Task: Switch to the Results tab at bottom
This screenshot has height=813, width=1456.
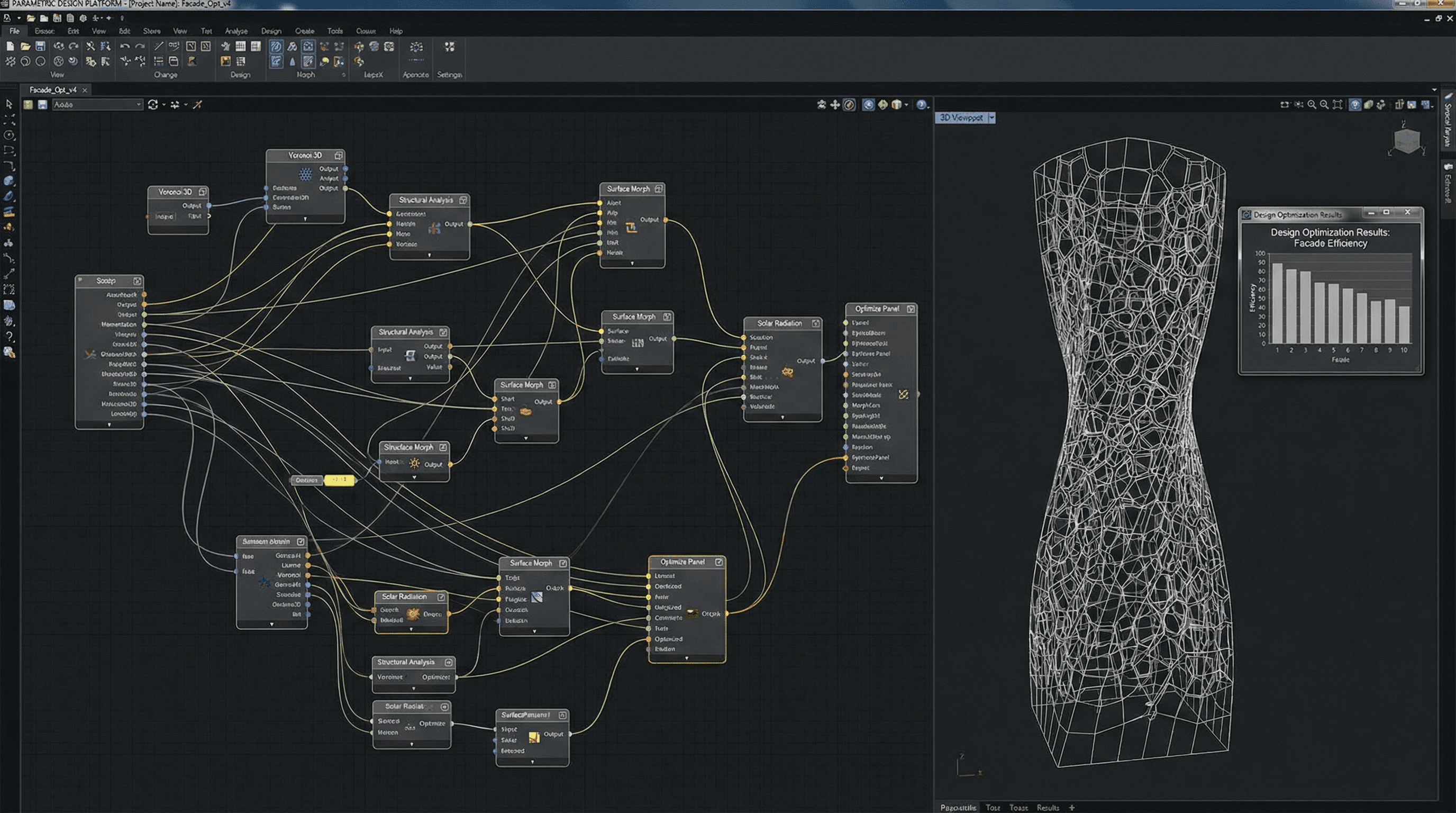Action: tap(1048, 807)
